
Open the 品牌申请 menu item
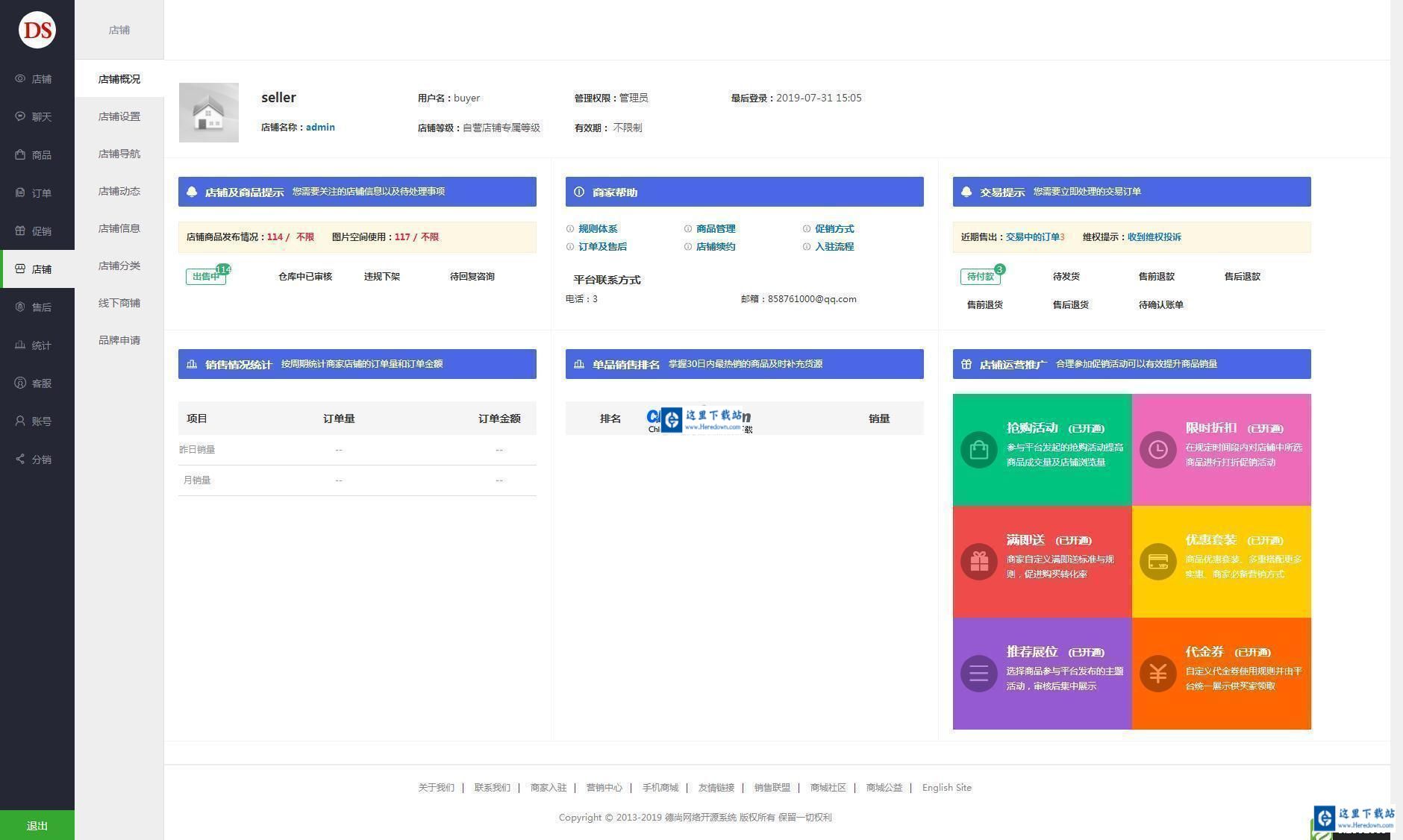[119, 340]
